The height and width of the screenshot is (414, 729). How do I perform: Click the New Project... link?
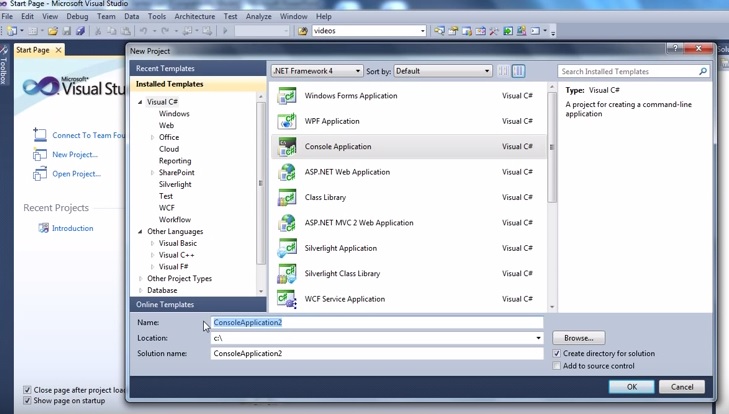click(75, 154)
